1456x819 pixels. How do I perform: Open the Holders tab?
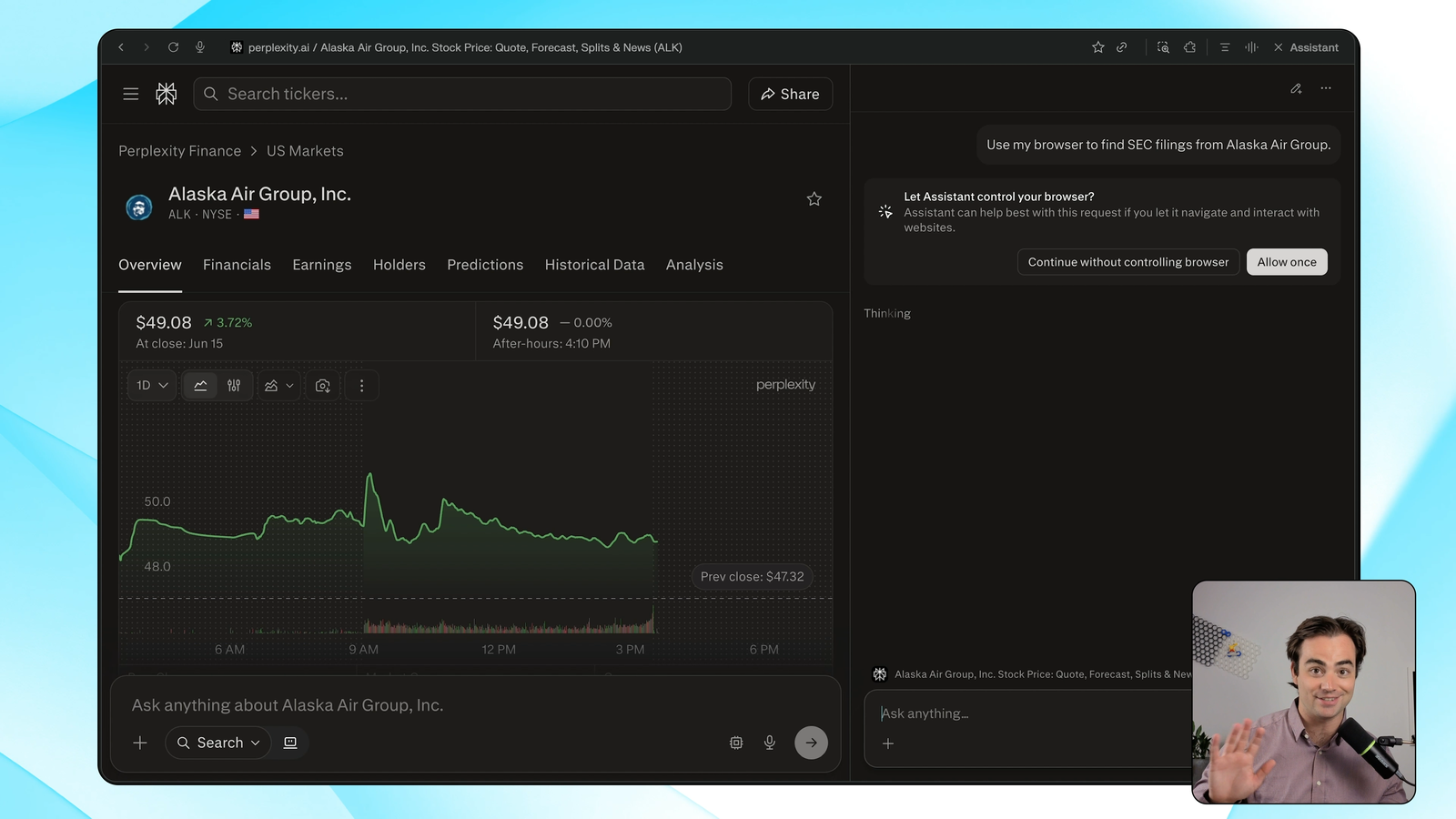[x=399, y=265]
